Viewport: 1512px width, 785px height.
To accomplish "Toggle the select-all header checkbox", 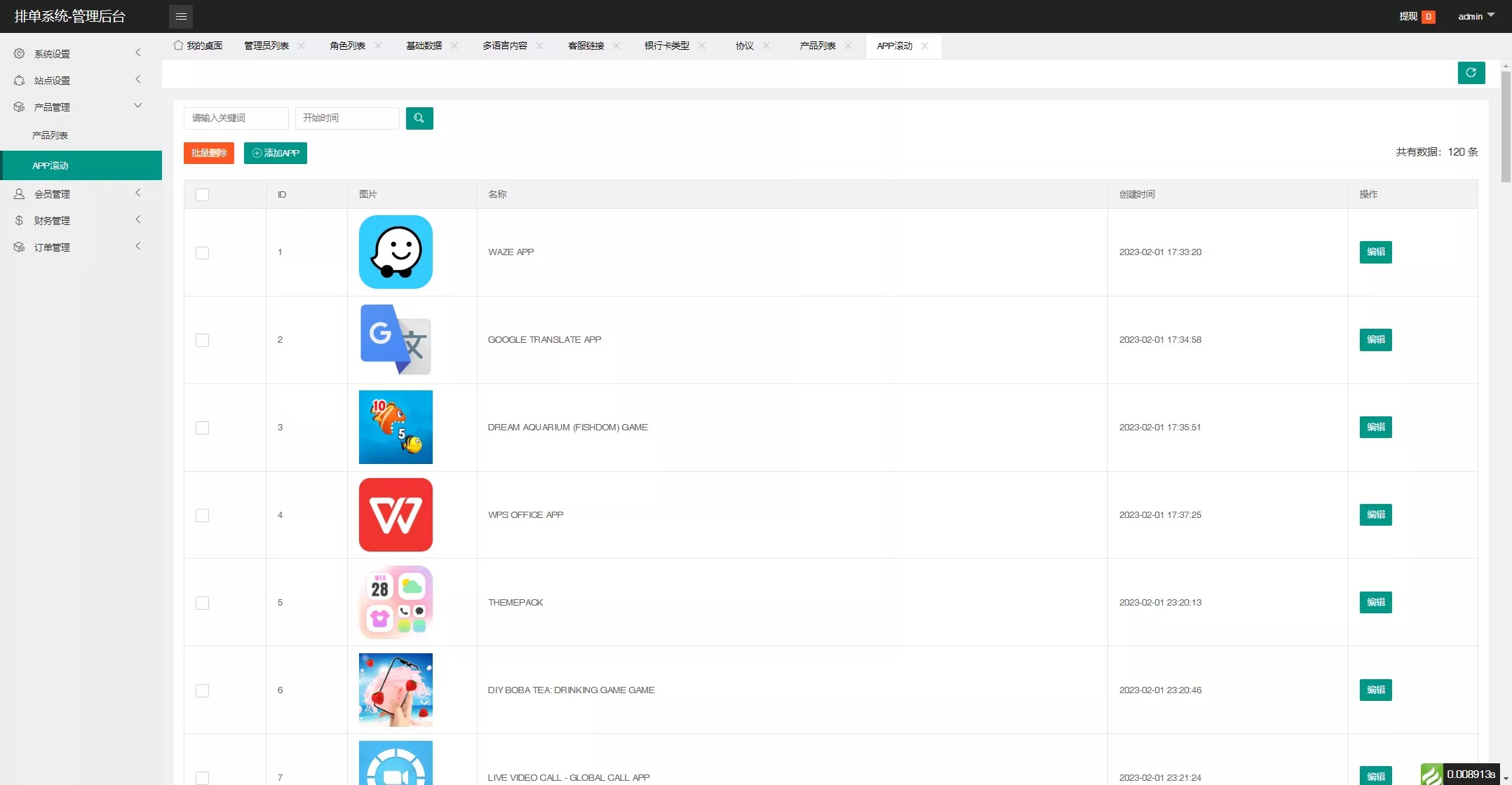I will click(202, 195).
